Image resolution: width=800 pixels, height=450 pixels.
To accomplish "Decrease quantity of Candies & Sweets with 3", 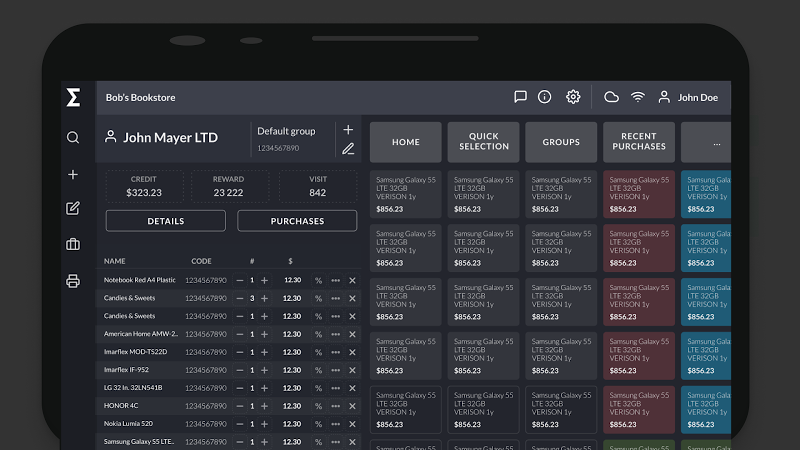I will tap(239, 298).
